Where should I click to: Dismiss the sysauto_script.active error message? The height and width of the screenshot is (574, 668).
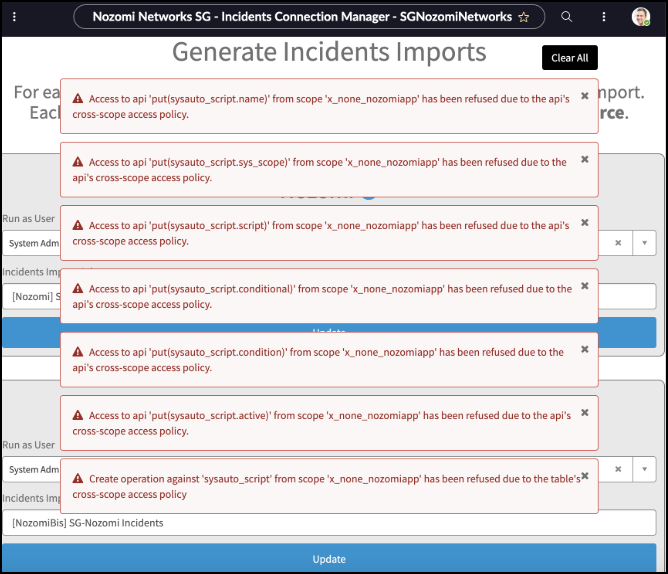point(584,412)
